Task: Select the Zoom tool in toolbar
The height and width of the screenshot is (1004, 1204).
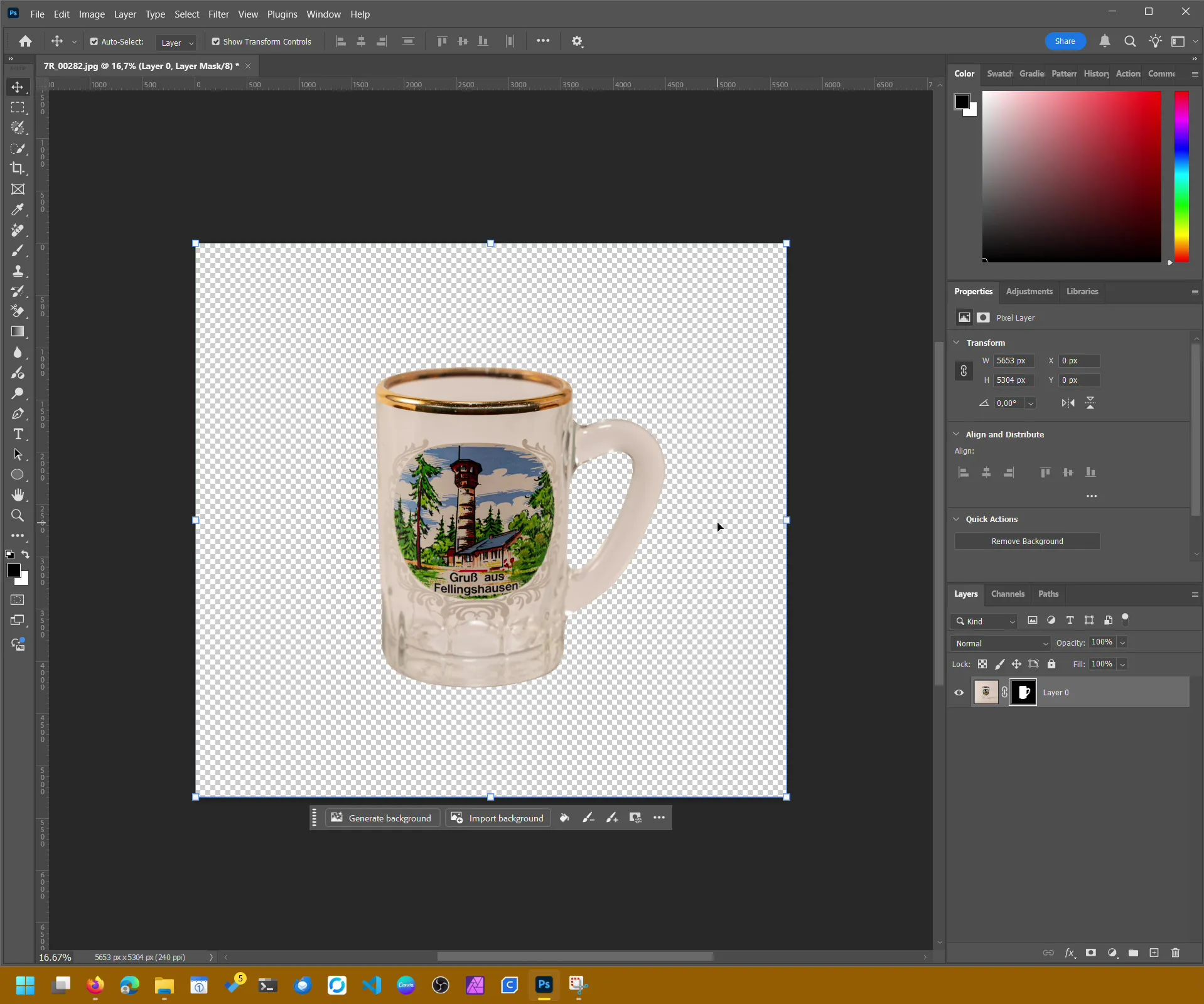Action: pyautogui.click(x=18, y=516)
